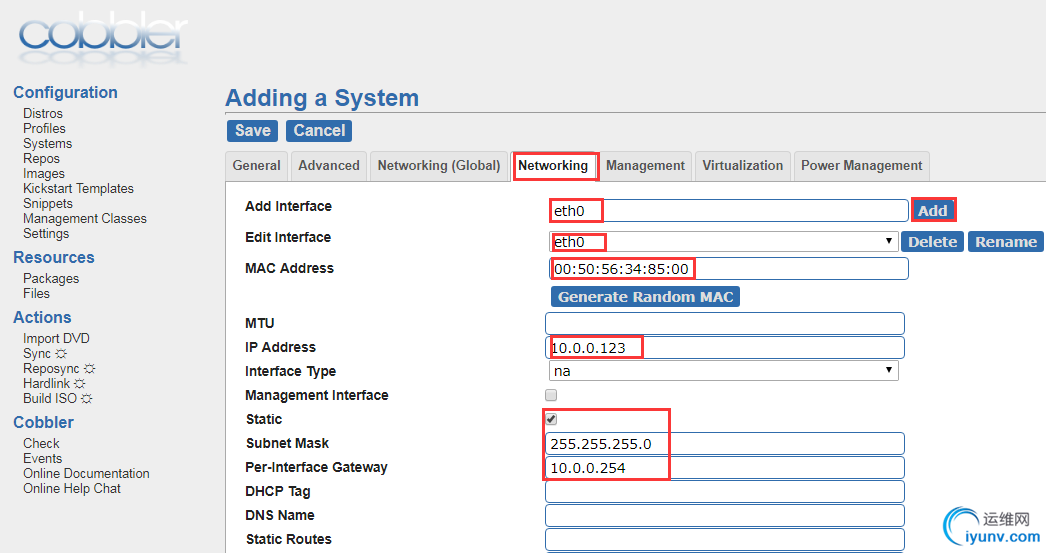Delete the selected interface
This screenshot has height=553, width=1046.
point(933,241)
